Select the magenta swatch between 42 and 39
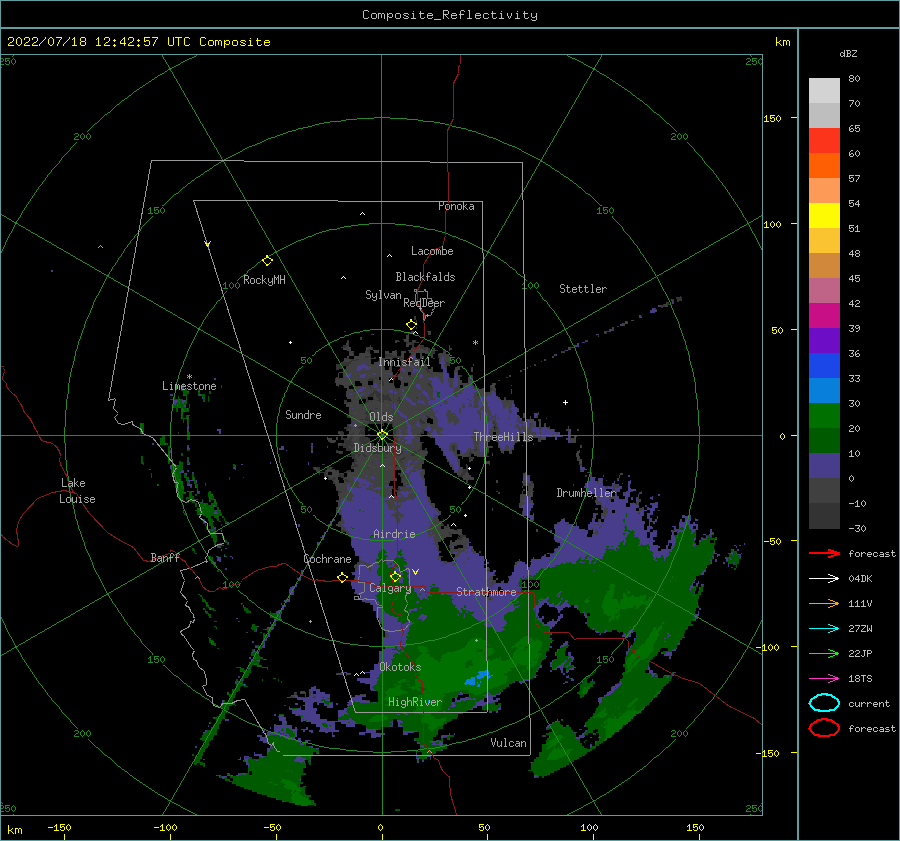This screenshot has height=841, width=900. click(824, 316)
